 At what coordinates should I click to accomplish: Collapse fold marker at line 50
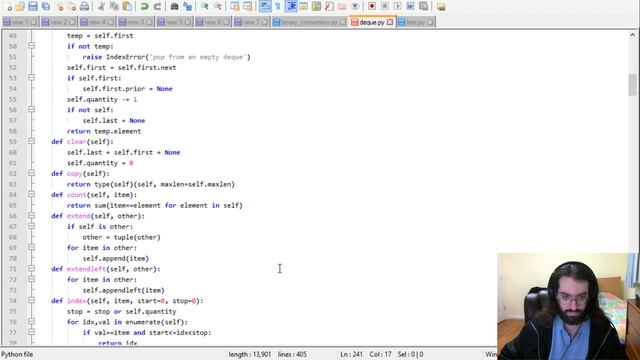coord(31,46)
